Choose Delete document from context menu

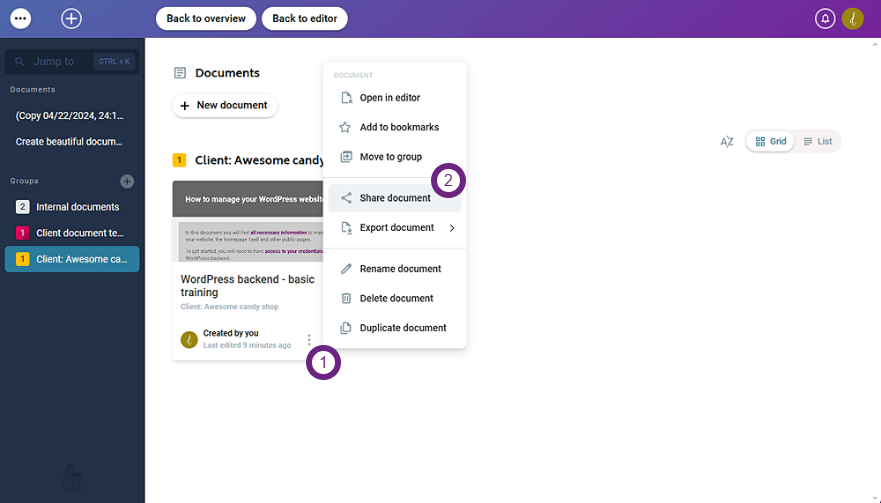[396, 298]
